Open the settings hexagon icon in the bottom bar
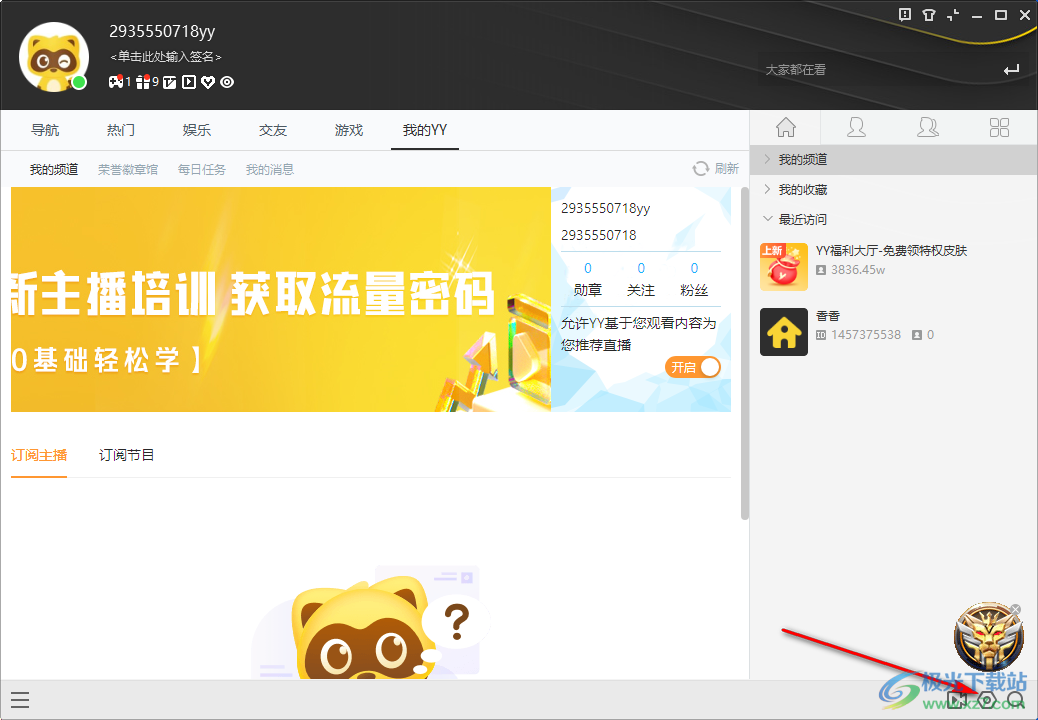Viewport: 1038px width, 720px height. tap(987, 699)
